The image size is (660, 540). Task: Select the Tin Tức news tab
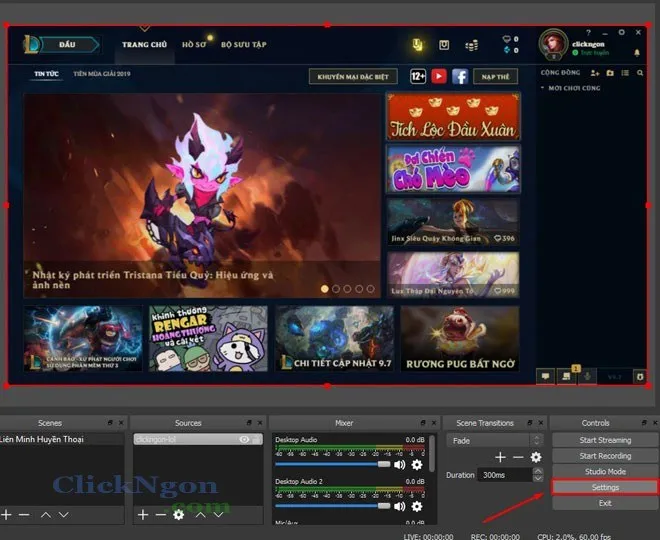(46, 74)
